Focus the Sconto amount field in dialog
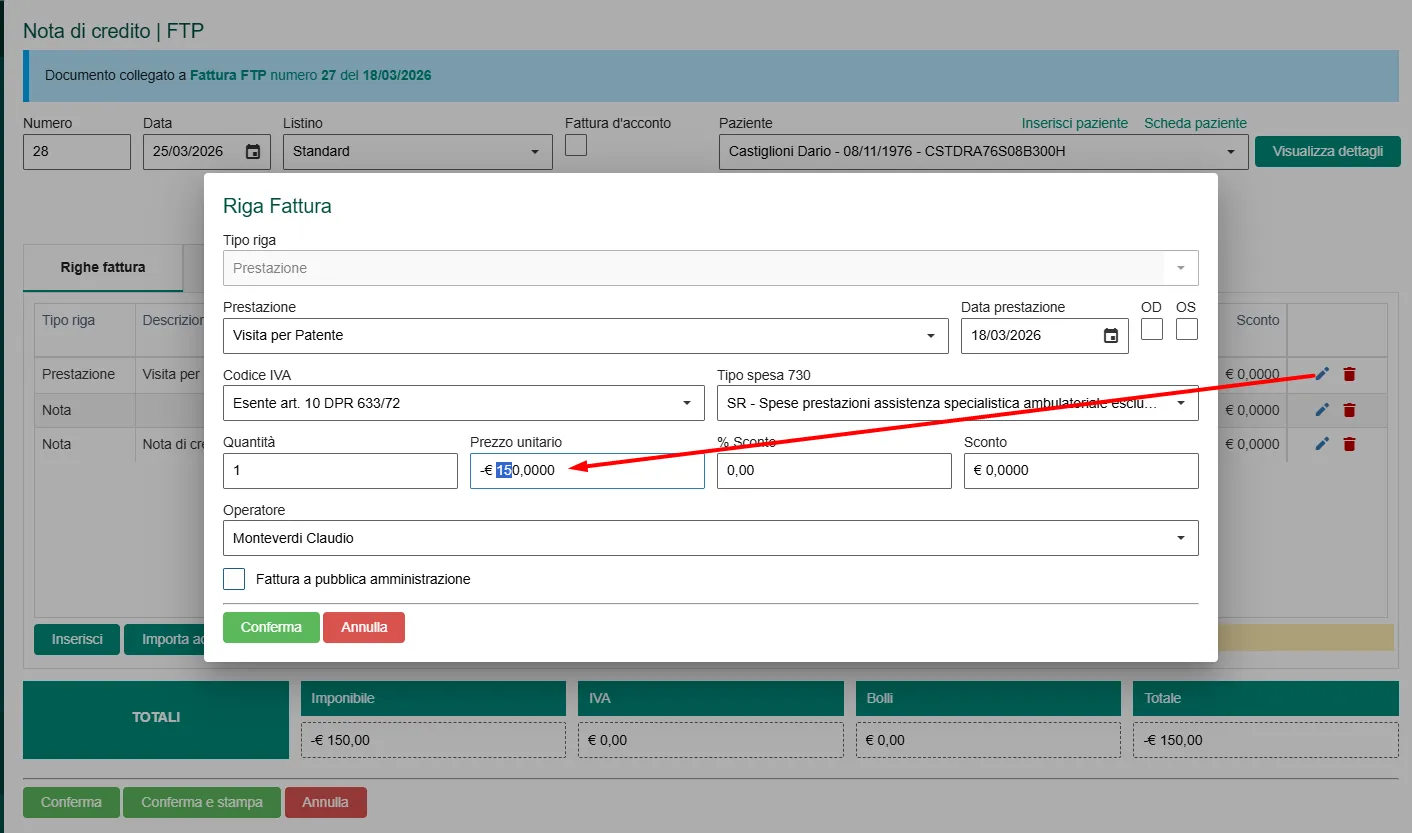The height and width of the screenshot is (833, 1412). pos(1081,471)
